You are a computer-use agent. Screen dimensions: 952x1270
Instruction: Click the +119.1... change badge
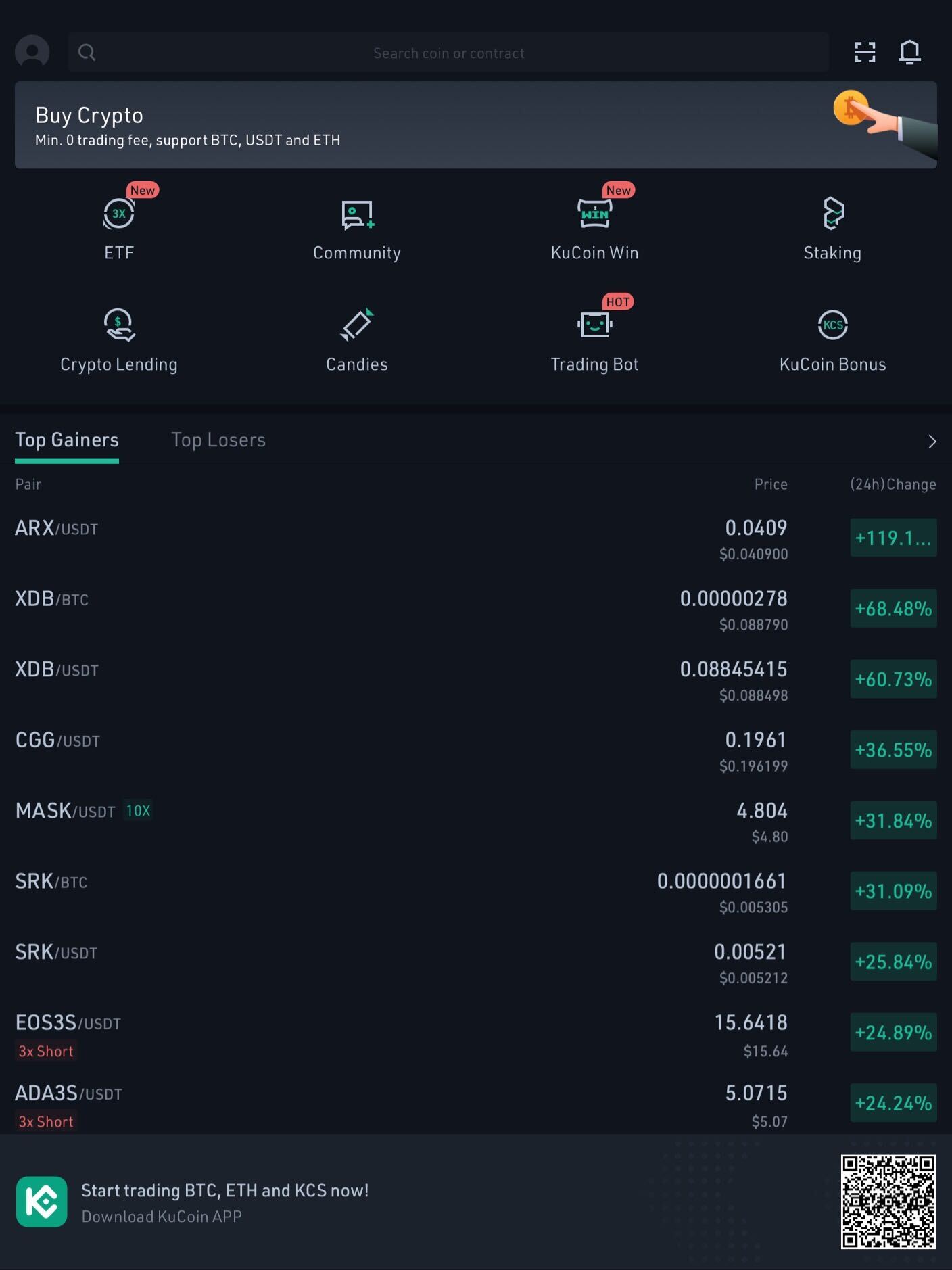(893, 538)
